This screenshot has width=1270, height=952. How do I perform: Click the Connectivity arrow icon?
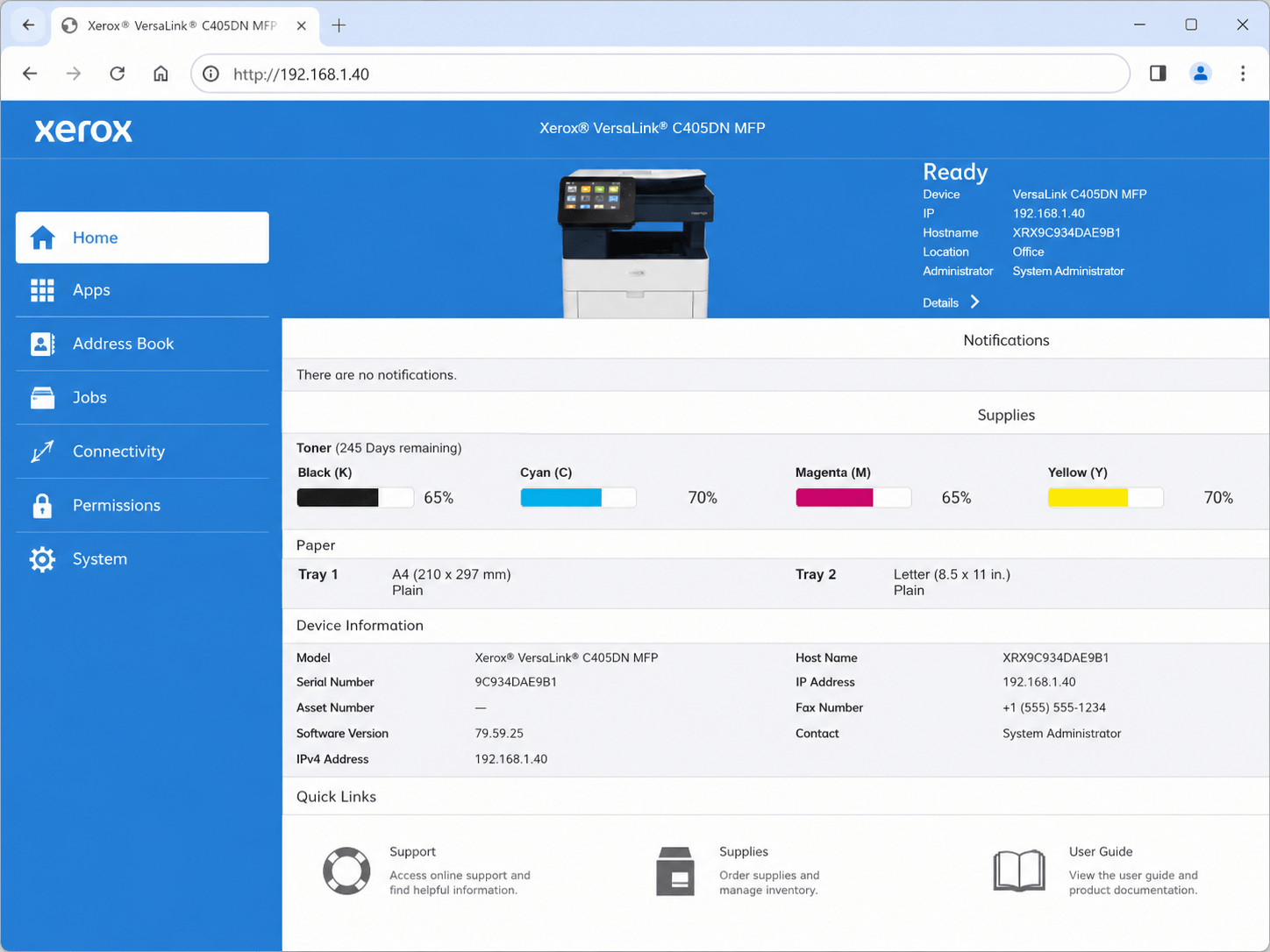coord(42,451)
